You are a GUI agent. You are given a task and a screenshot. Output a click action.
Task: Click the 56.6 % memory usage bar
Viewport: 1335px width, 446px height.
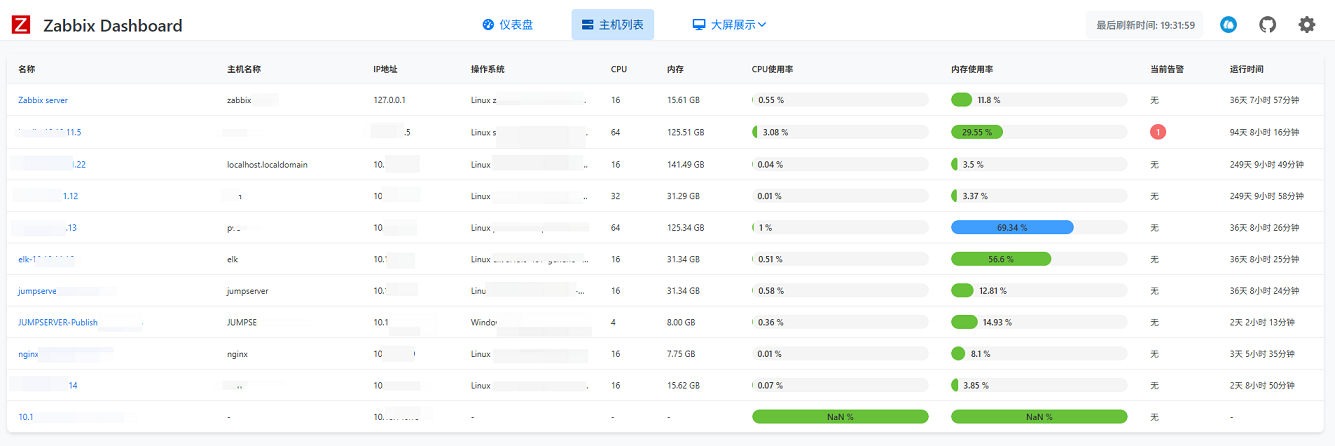1000,259
